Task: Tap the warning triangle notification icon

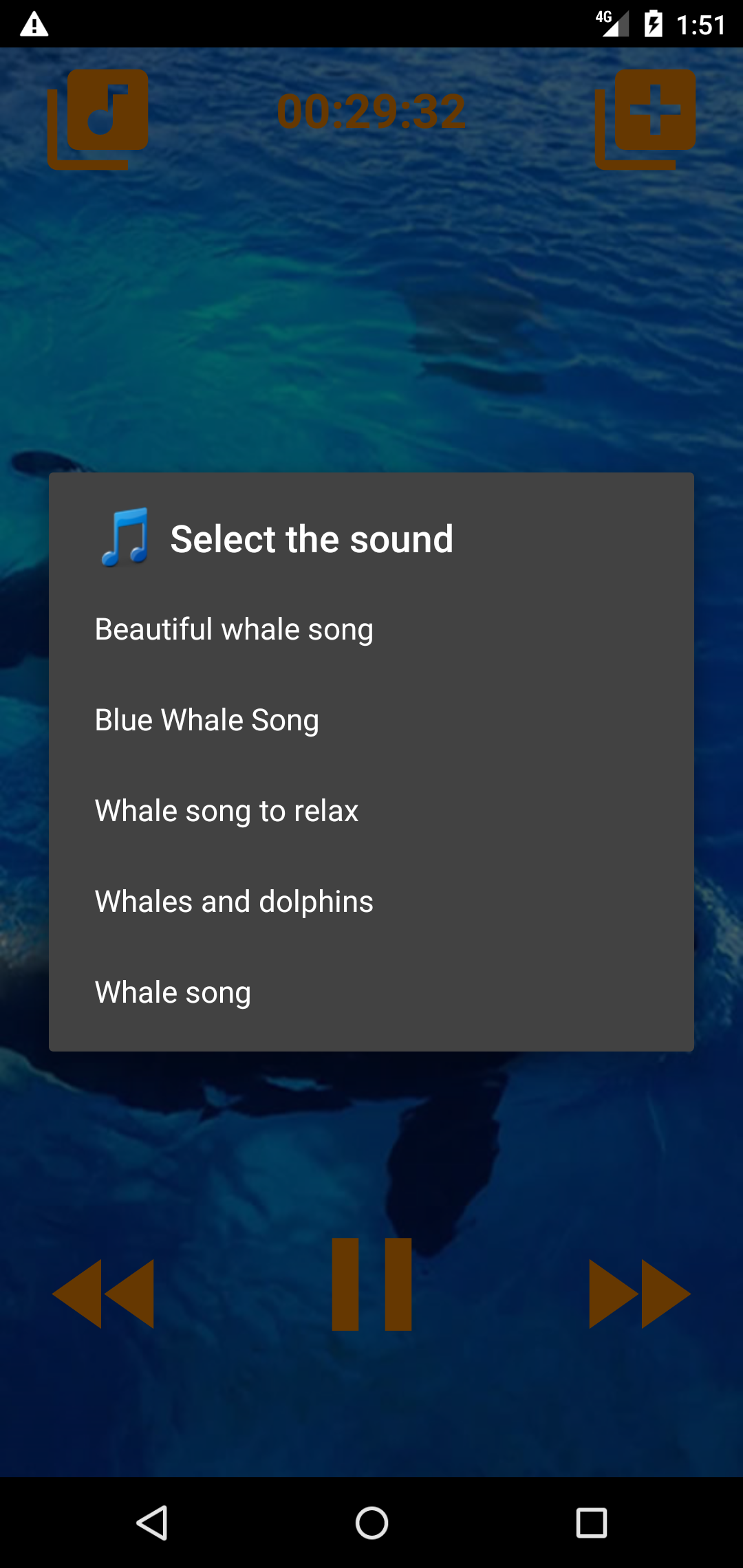Action: pos(34,25)
